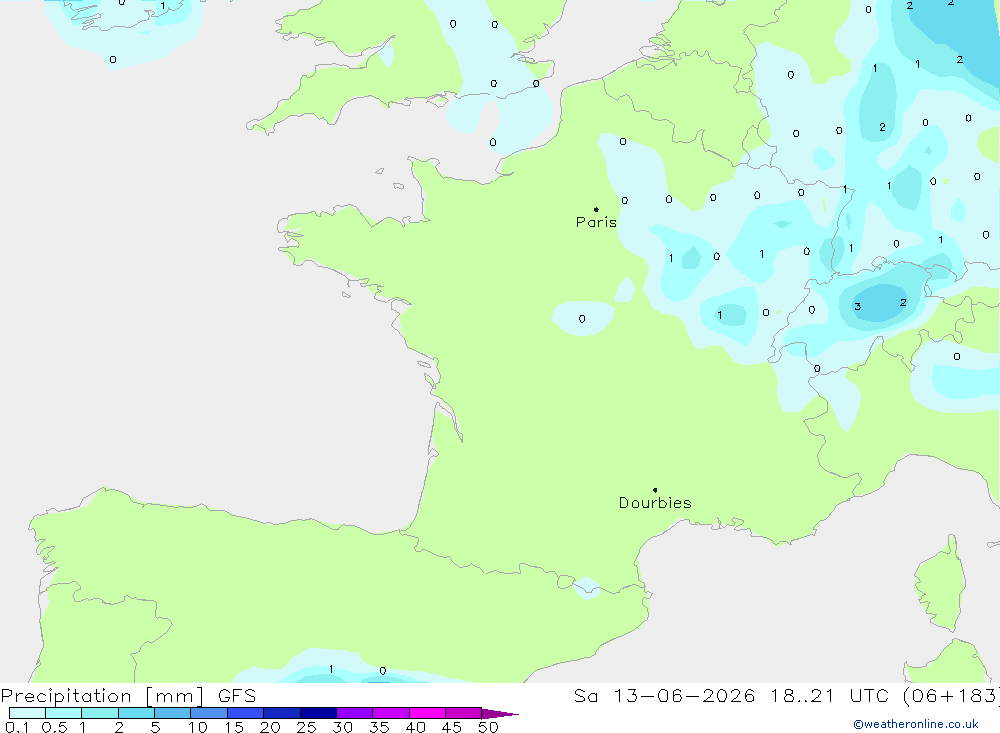Pick the 20–25 mm legend swatch
Viewport: 1000px width, 733px height.
pos(282,713)
